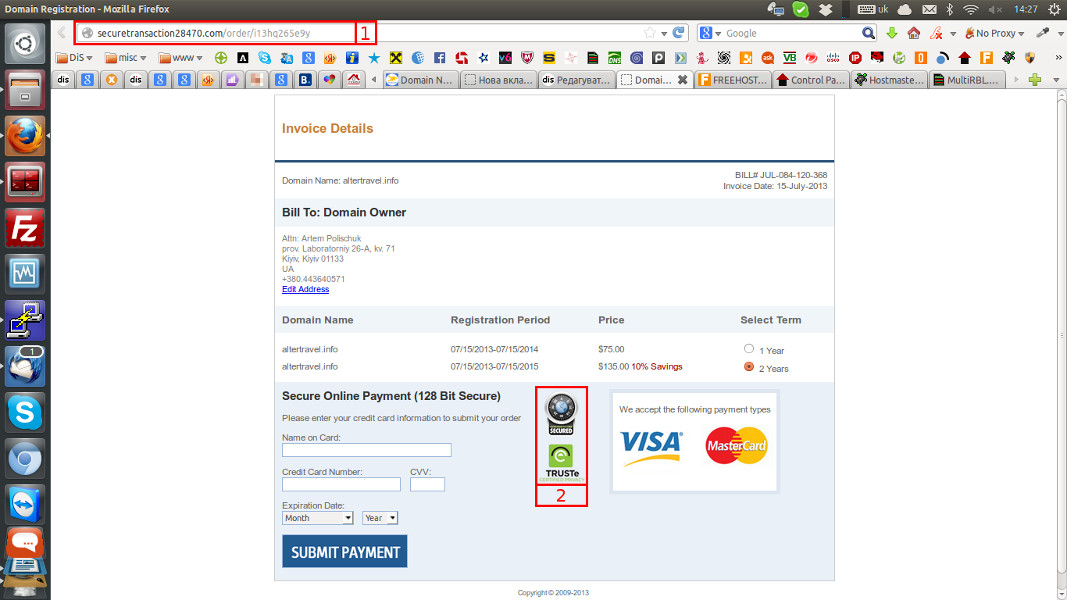This screenshot has height=600, width=1067.
Task: Open TeamViewer from the Ubuntu dock
Action: click(25, 505)
